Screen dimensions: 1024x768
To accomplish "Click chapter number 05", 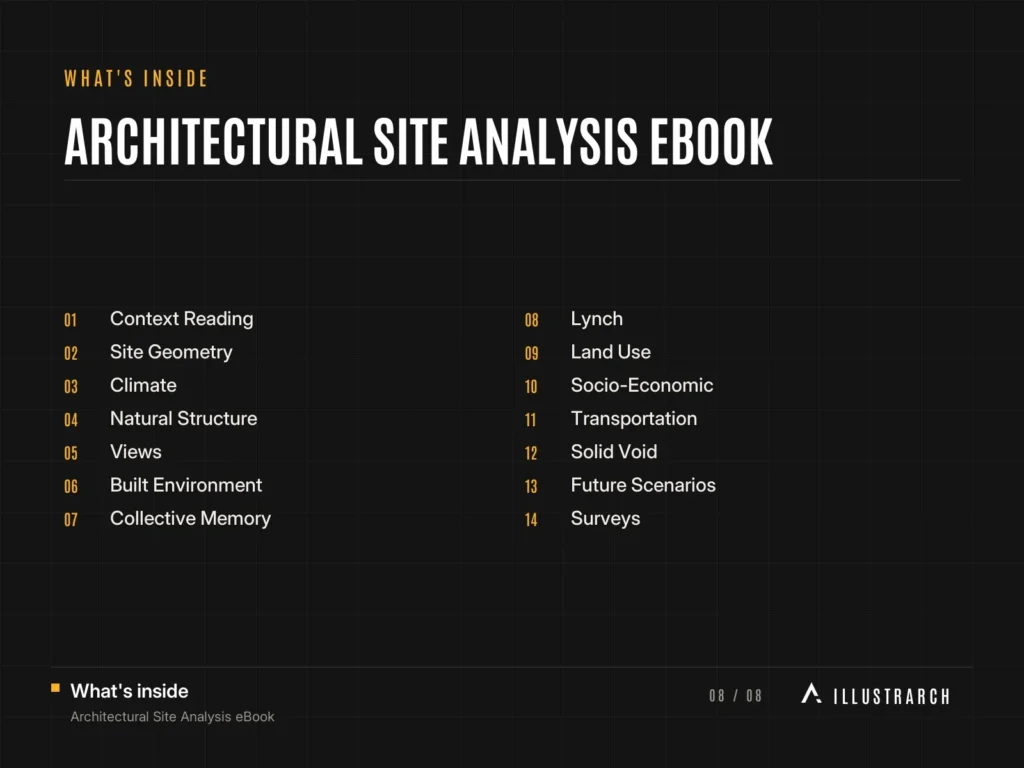I will tap(71, 453).
